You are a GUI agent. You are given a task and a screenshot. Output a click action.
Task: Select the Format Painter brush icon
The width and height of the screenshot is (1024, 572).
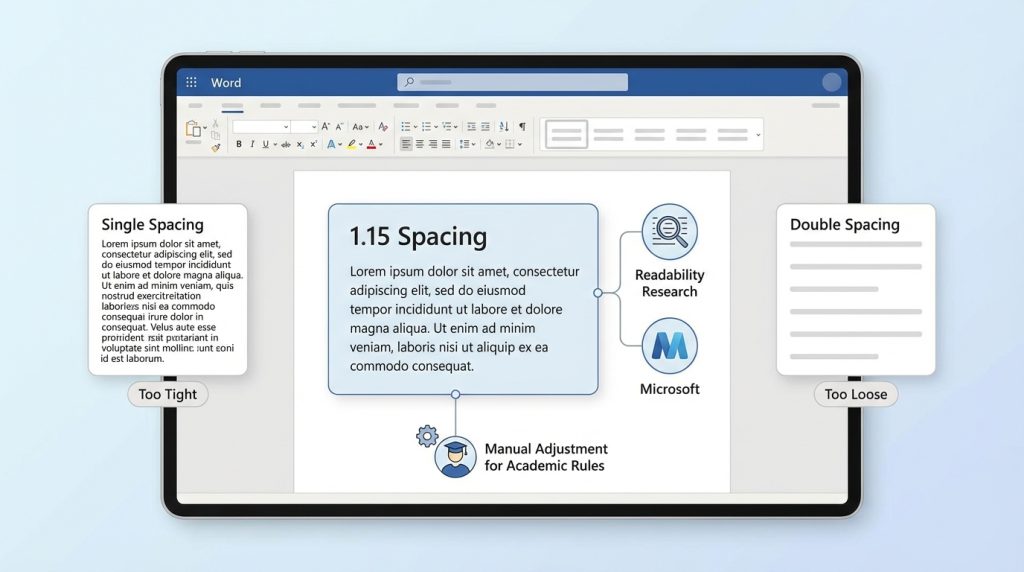[215, 147]
